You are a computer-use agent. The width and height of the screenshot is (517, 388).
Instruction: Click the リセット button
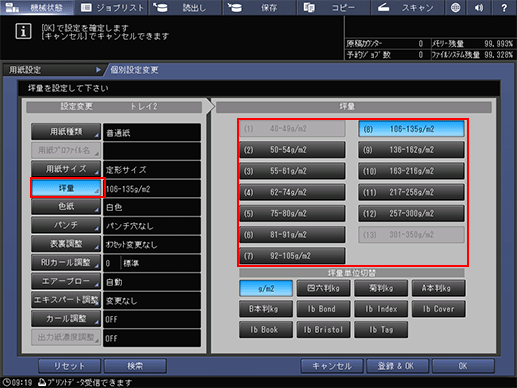[x=70, y=366]
